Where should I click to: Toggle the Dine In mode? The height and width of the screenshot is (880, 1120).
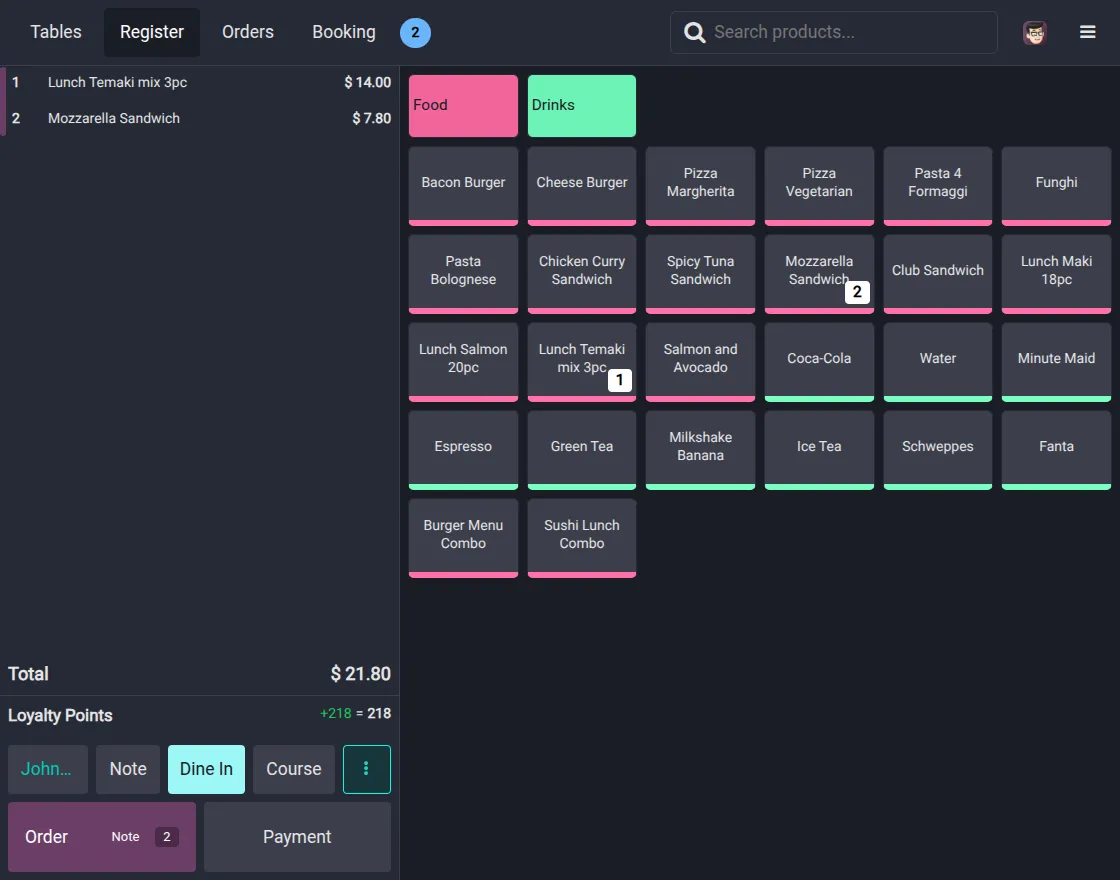206,768
